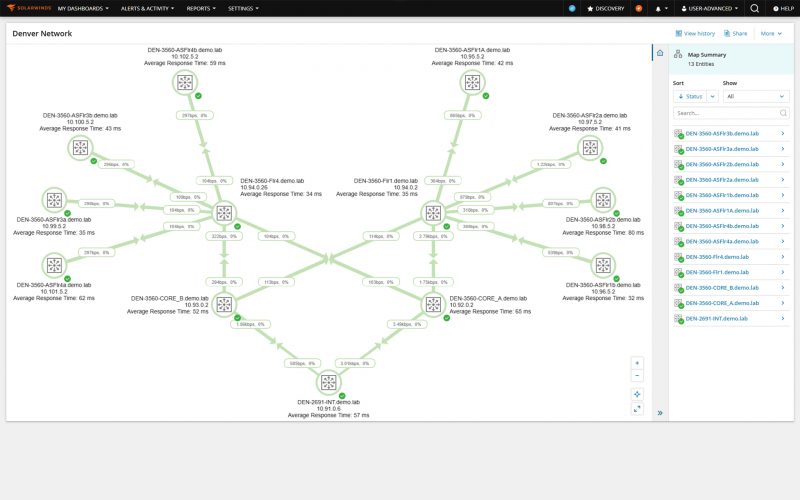The height and width of the screenshot is (500, 800).
Task: Click the search icon inside the entity search box
Action: click(x=783, y=113)
